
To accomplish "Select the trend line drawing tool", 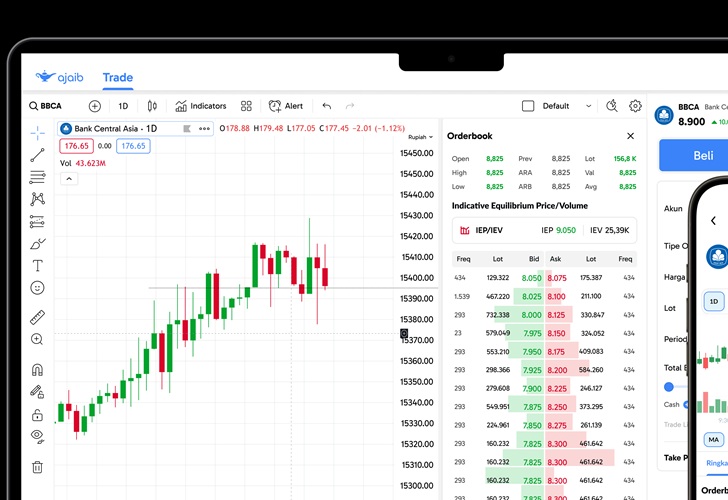I will click(x=38, y=155).
